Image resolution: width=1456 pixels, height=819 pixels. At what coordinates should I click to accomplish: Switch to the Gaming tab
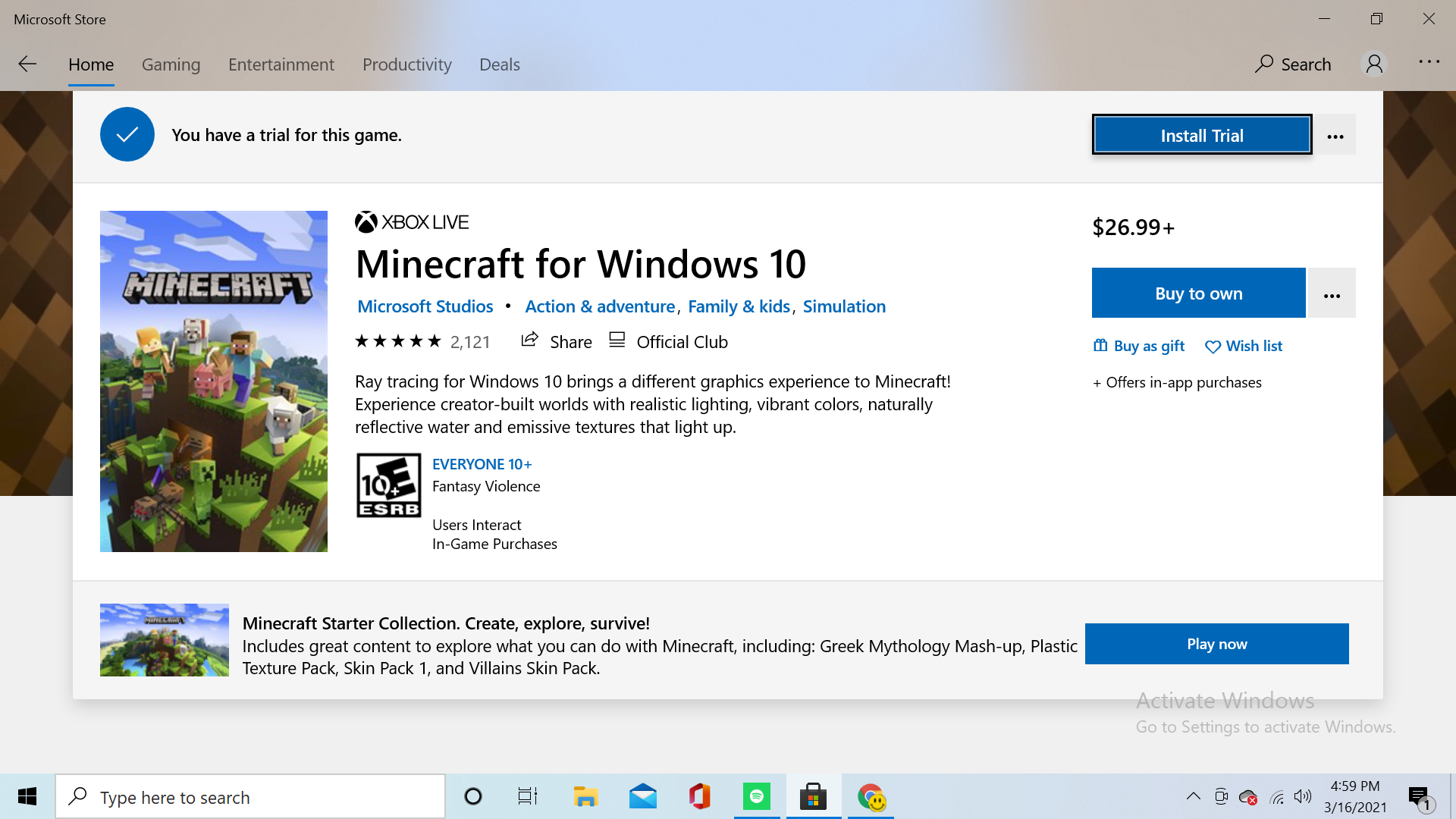pyautogui.click(x=171, y=64)
